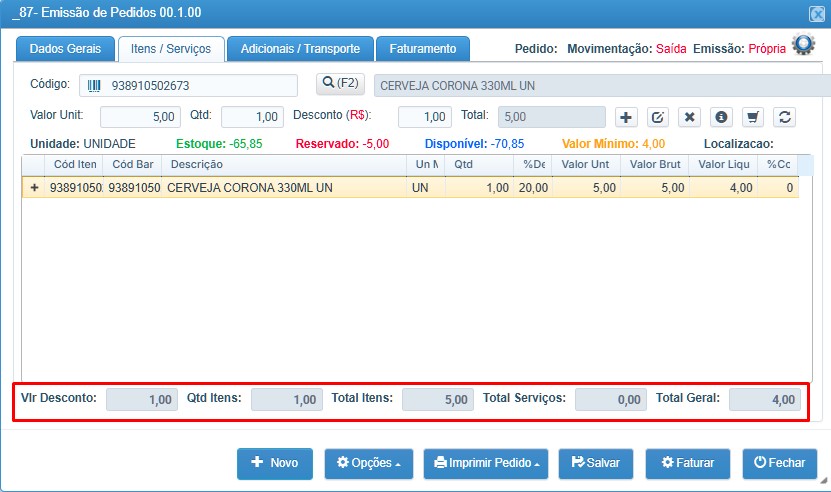This screenshot has height=492, width=831.
Task: Click the product description field CERVEJA CORONA
Action: pos(602,86)
